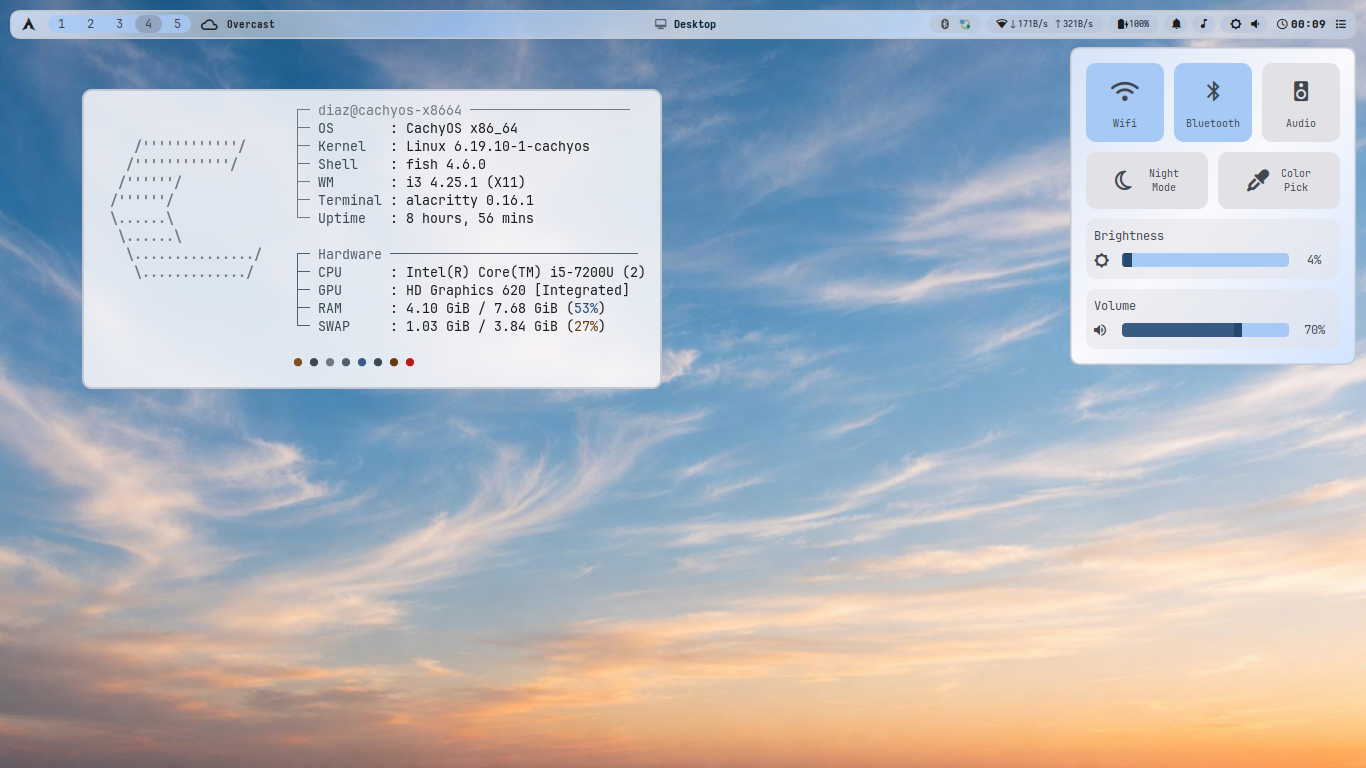Image resolution: width=1366 pixels, height=768 pixels.
Task: Click the cloud weather icon
Action: click(x=209, y=24)
